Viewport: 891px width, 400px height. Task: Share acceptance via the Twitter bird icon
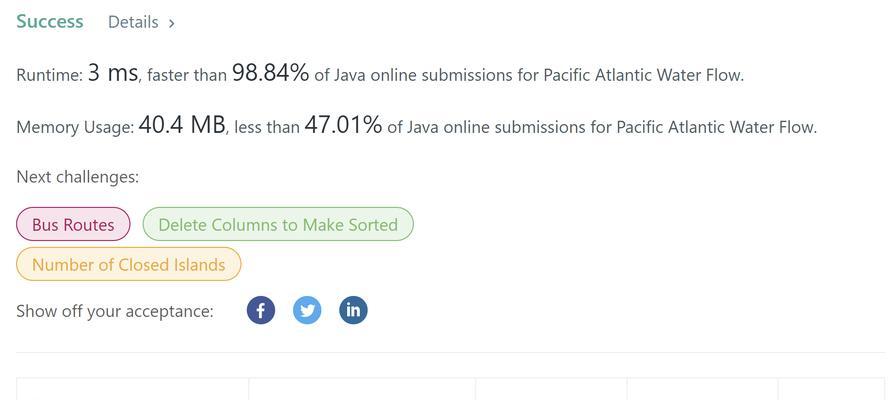(307, 310)
